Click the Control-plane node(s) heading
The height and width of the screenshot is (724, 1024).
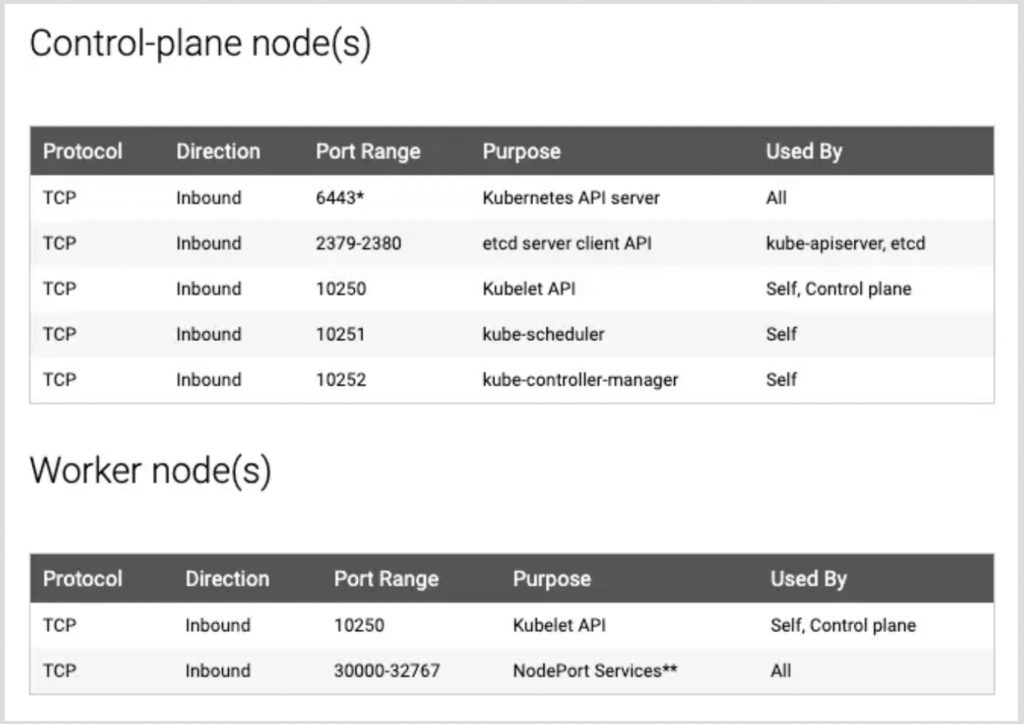click(200, 44)
